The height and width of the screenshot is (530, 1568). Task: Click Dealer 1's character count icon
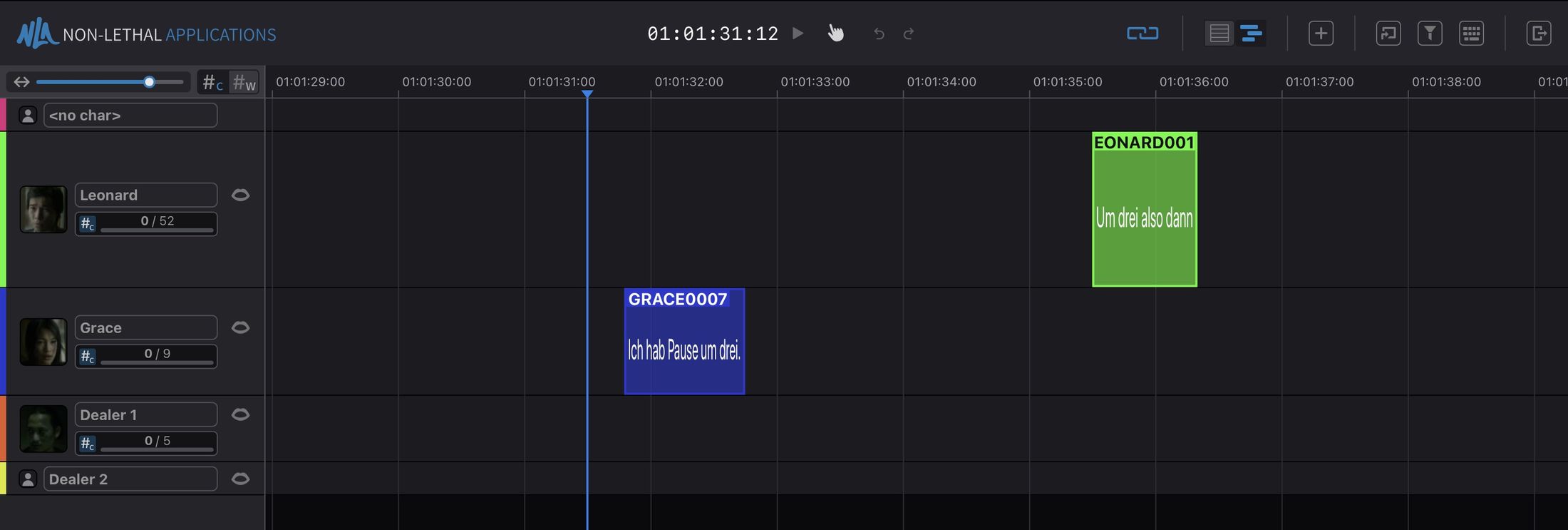[x=87, y=443]
